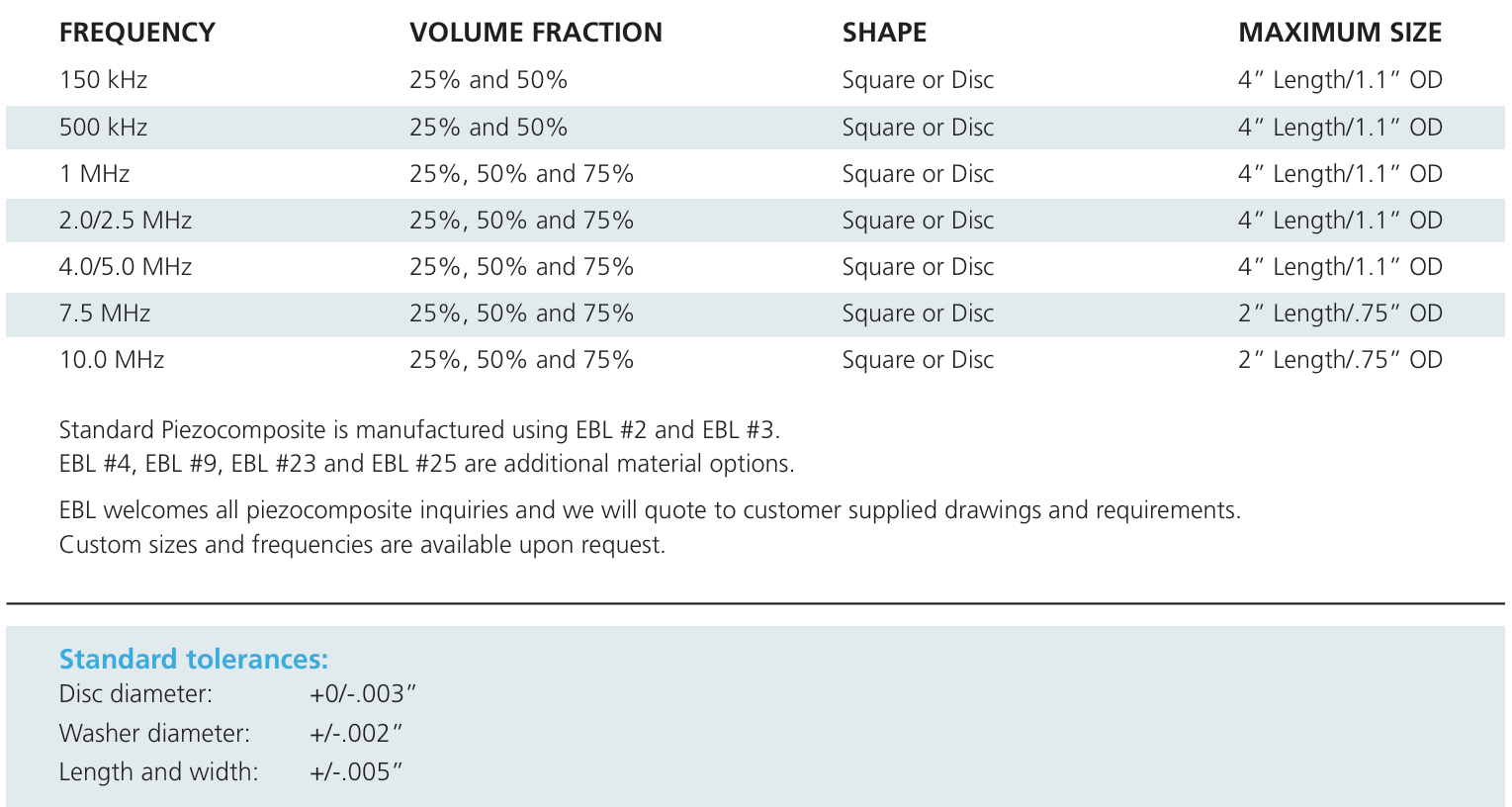1512x807 pixels.
Task: Click the Standard Piezocomposite EBL #2 sentence
Action: 419,430
